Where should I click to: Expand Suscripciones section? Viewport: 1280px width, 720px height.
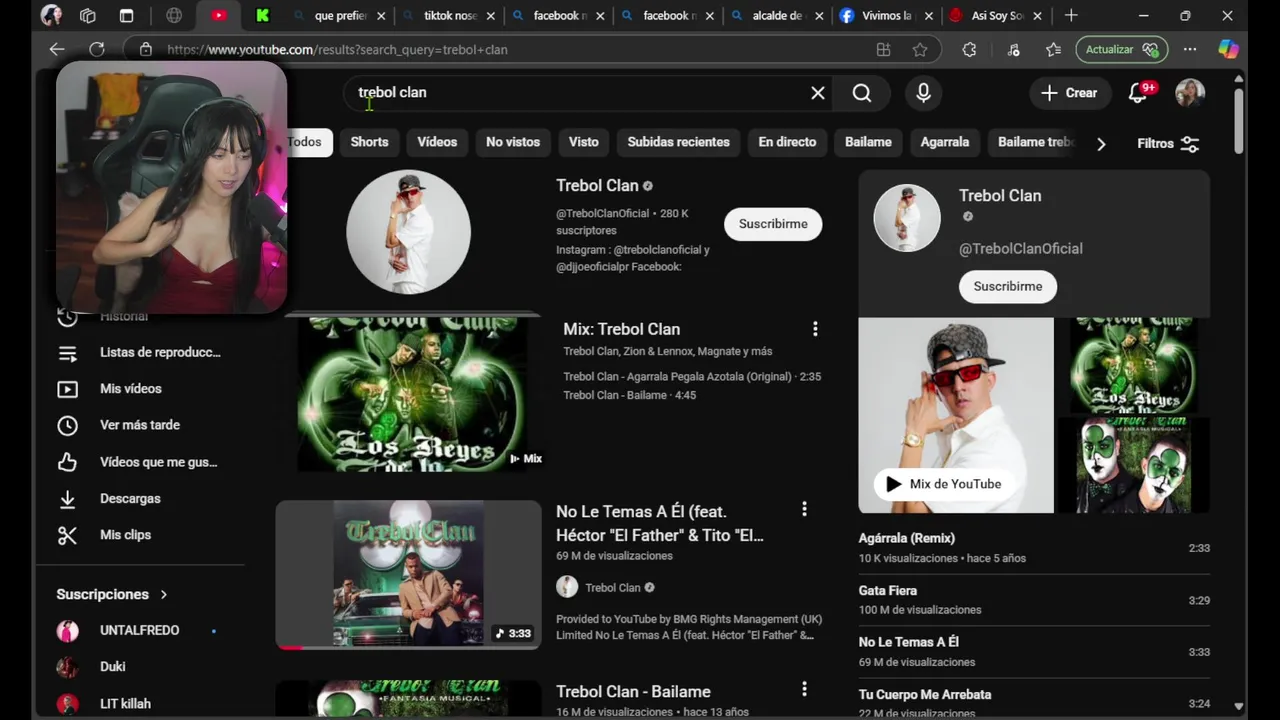[112, 594]
